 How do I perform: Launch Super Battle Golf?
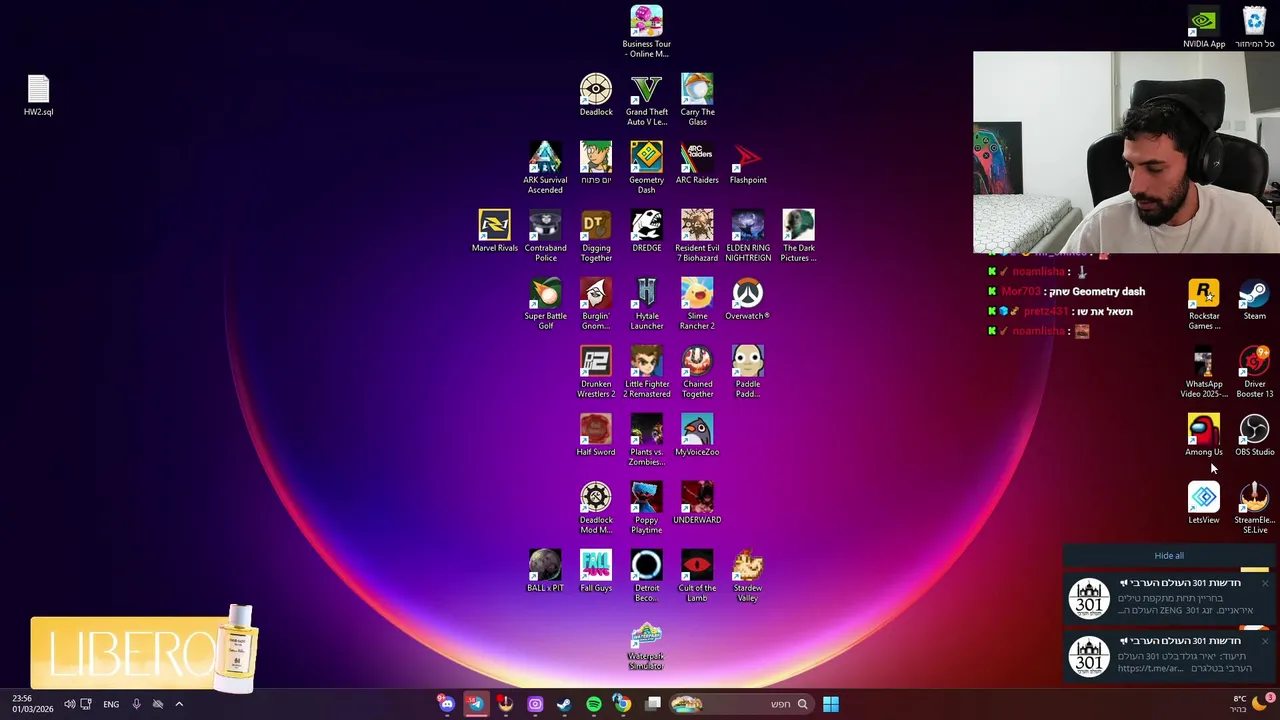click(x=545, y=303)
